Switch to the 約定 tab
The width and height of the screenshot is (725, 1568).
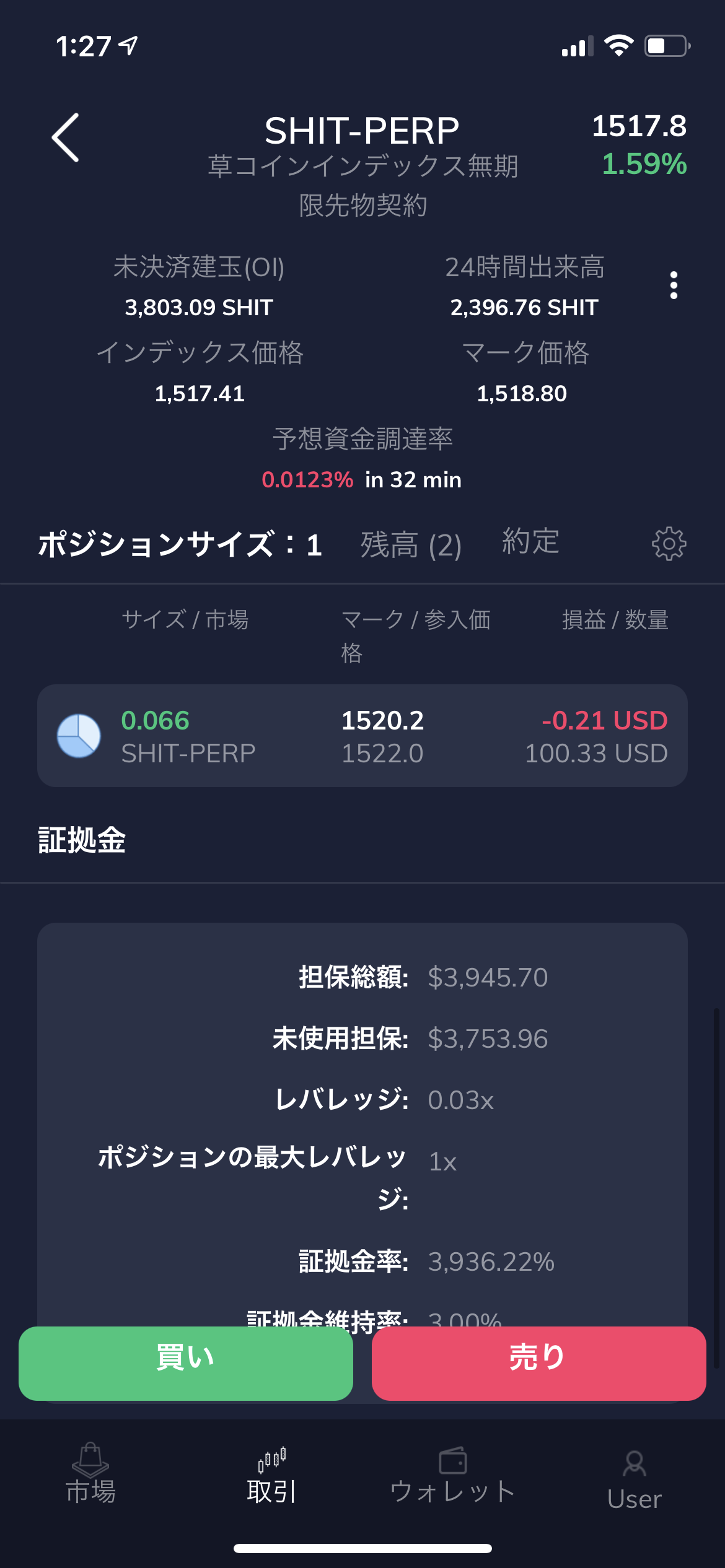pyautogui.click(x=530, y=541)
